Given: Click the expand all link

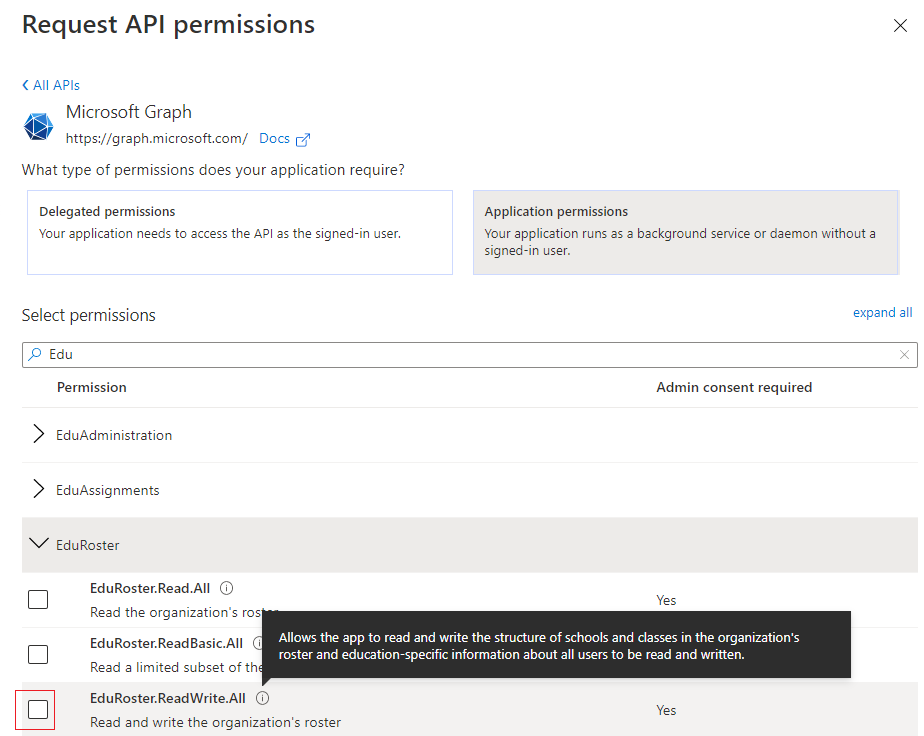Looking at the screenshot, I should 882,313.
